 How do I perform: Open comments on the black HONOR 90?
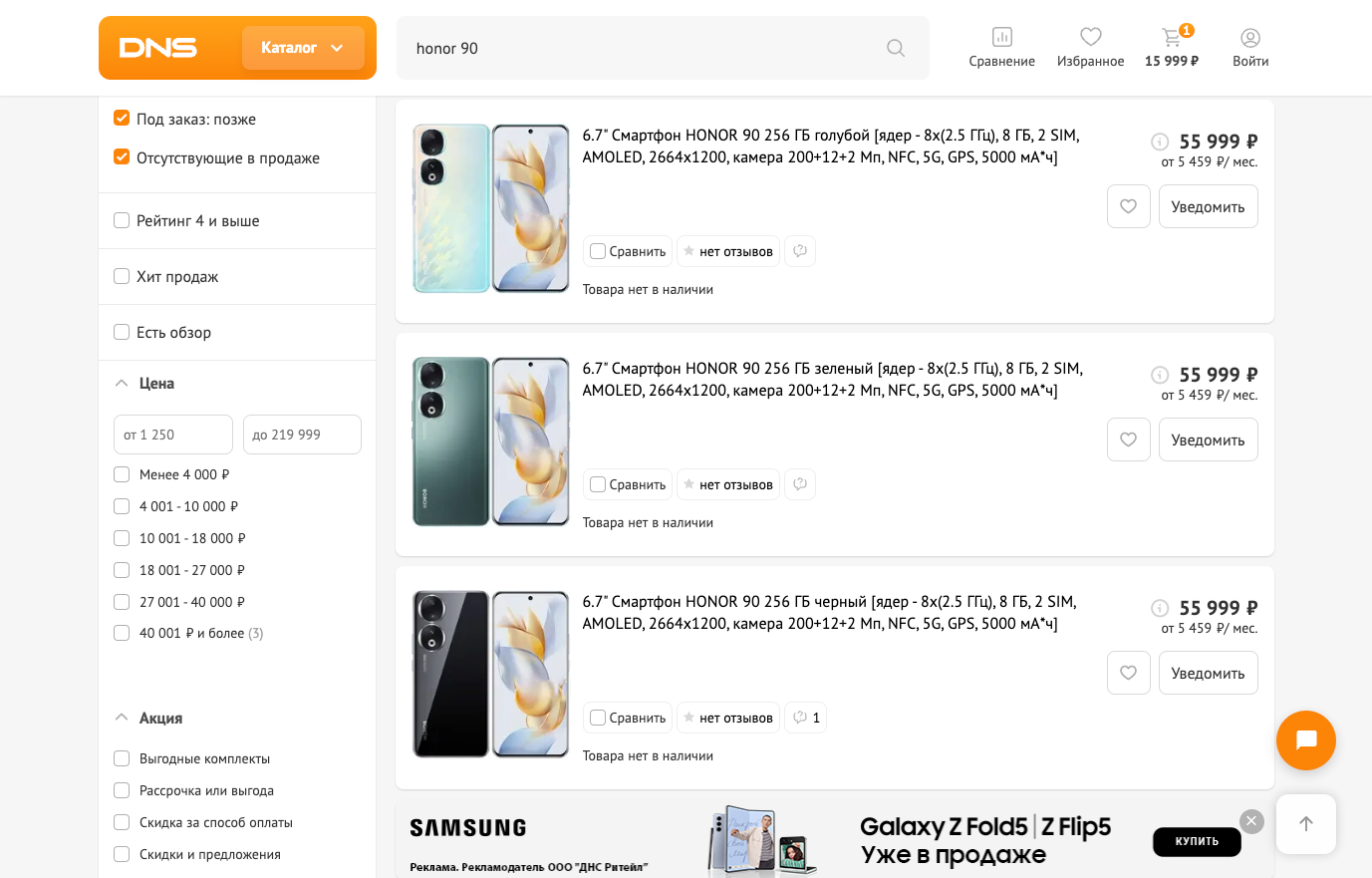click(x=805, y=718)
